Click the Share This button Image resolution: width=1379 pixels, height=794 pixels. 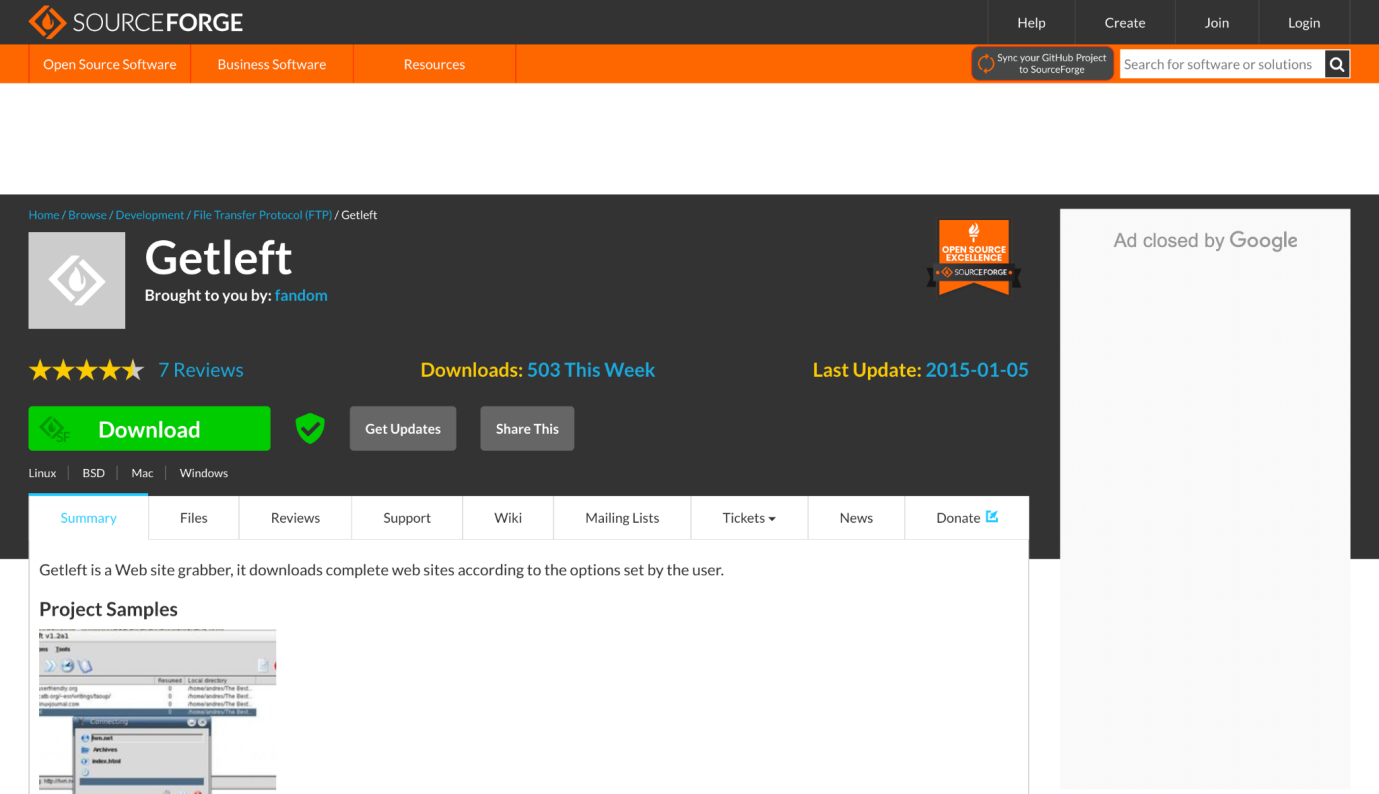527,428
